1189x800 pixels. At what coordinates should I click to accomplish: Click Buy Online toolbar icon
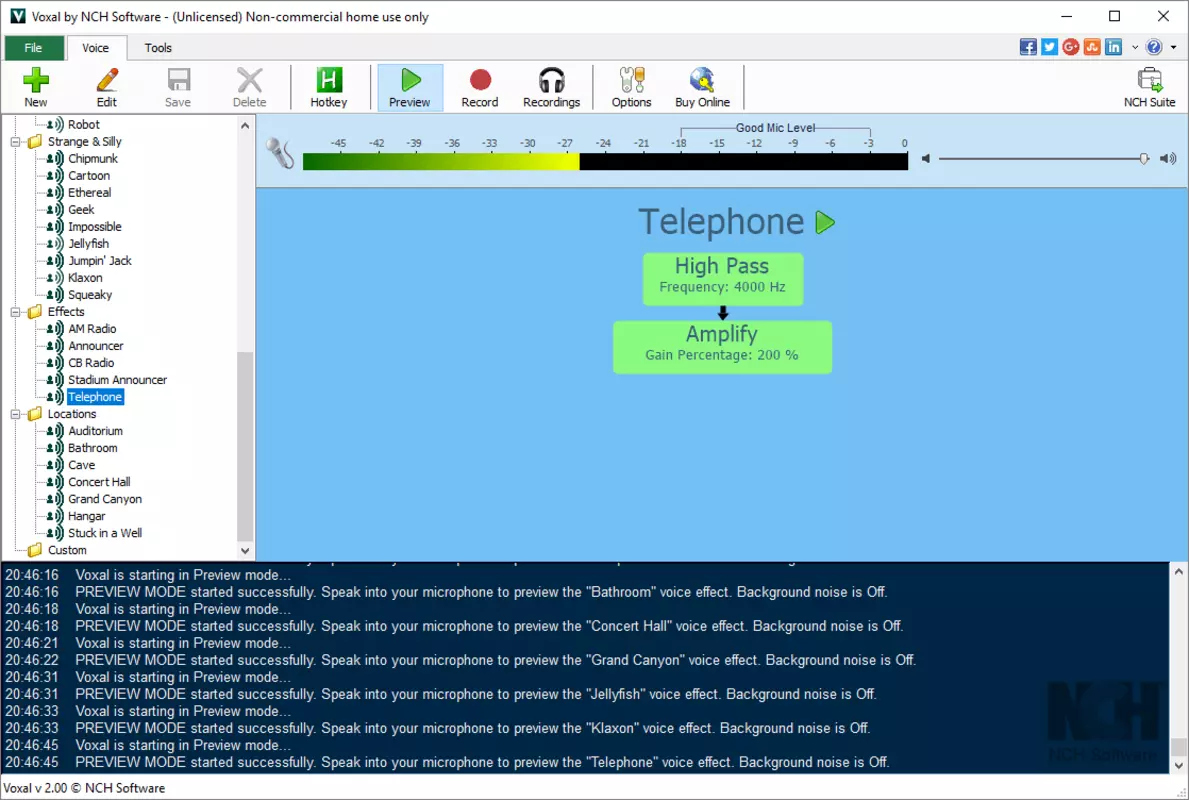coord(702,87)
